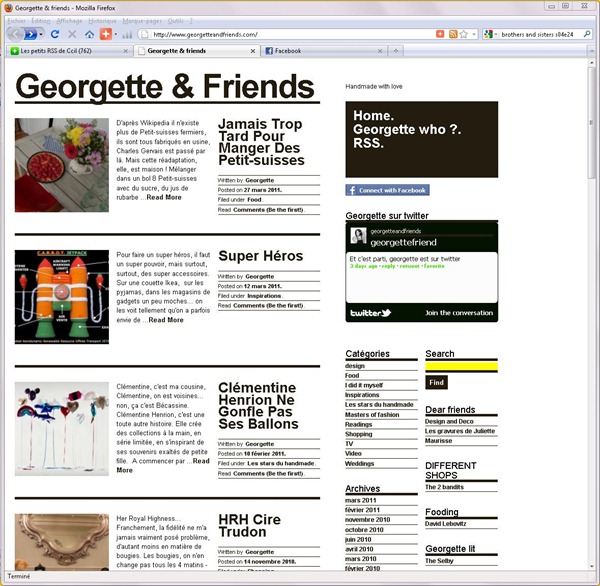
Task: Open the Home. navigation link
Action: tap(373, 116)
